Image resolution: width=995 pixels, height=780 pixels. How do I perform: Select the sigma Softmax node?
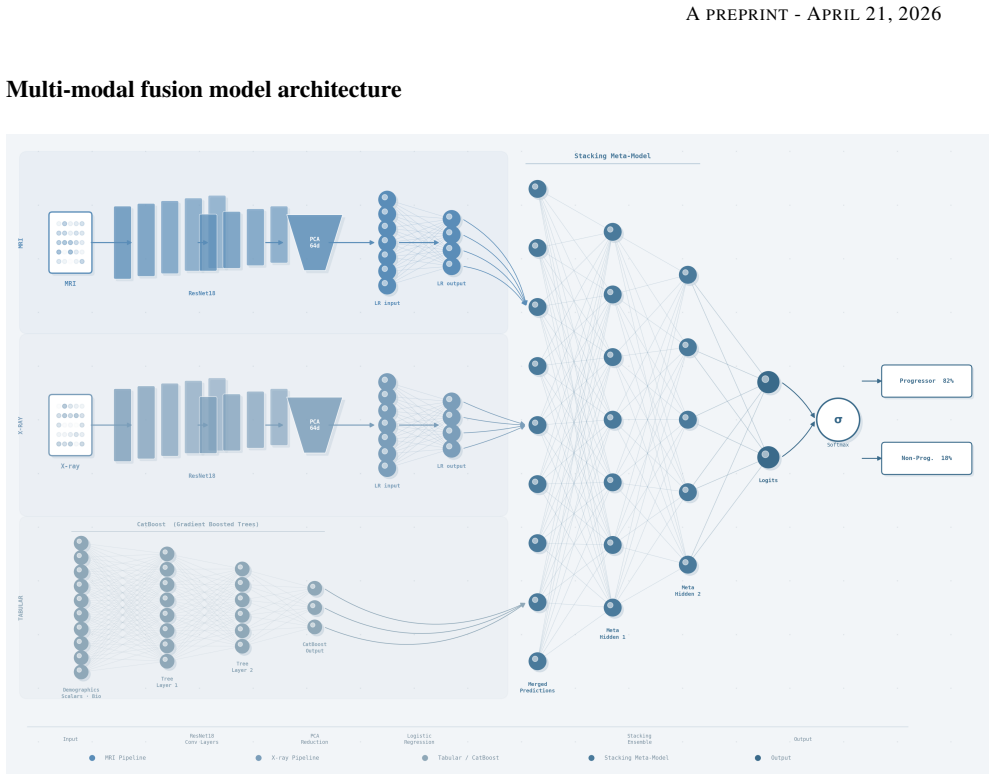click(838, 420)
